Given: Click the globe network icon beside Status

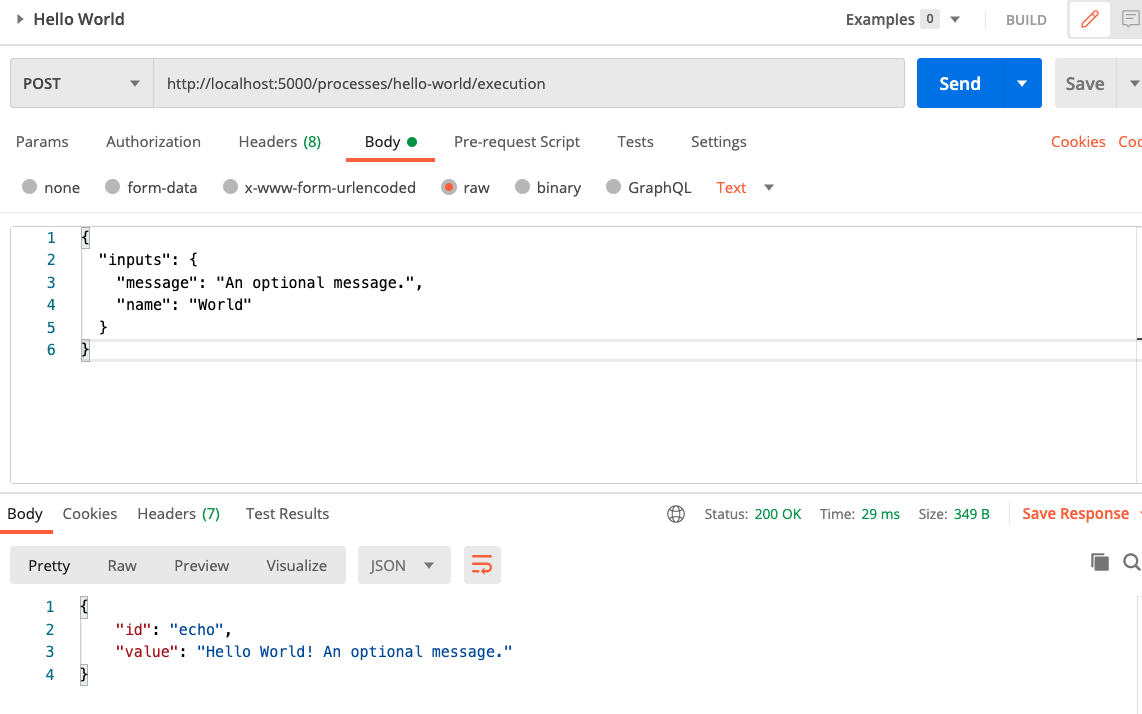Looking at the screenshot, I should pyautogui.click(x=676, y=514).
